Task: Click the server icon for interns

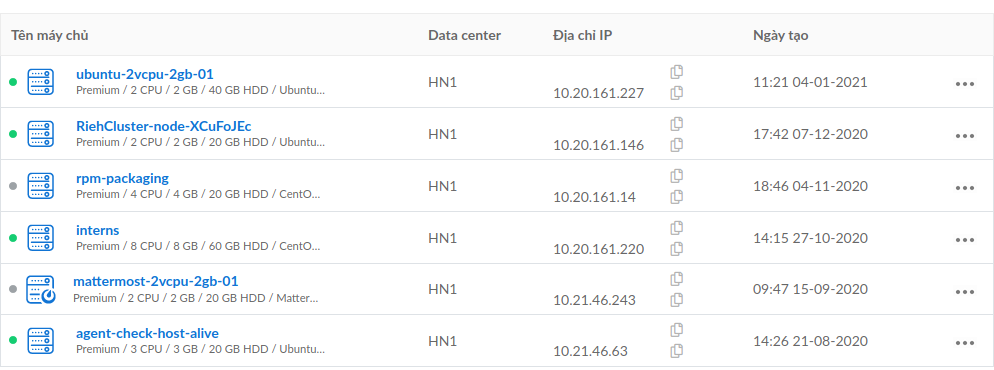Action: (x=41, y=238)
